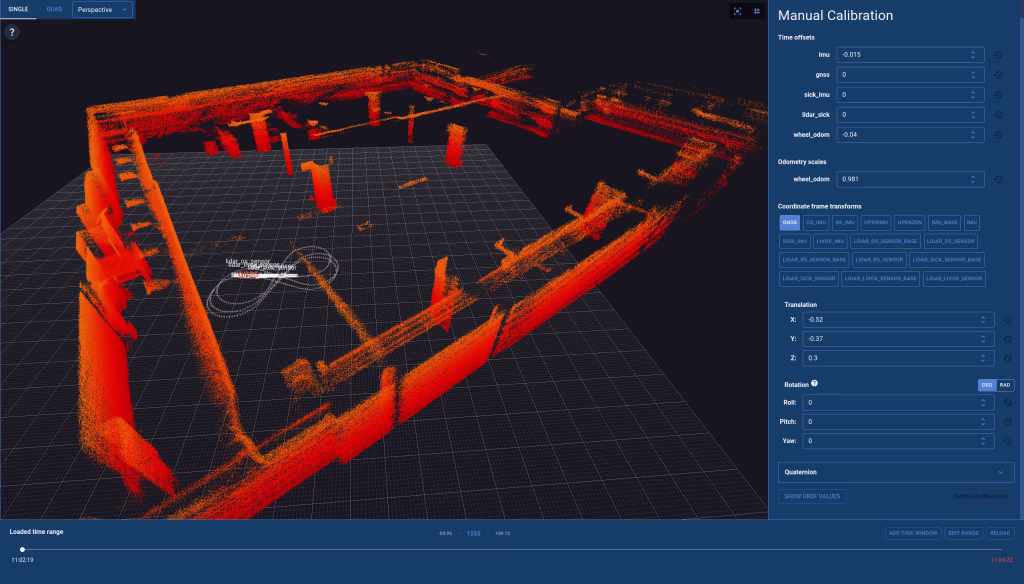
Task: Toggle the grid icon in the viewport corner
Action: [x=757, y=11]
